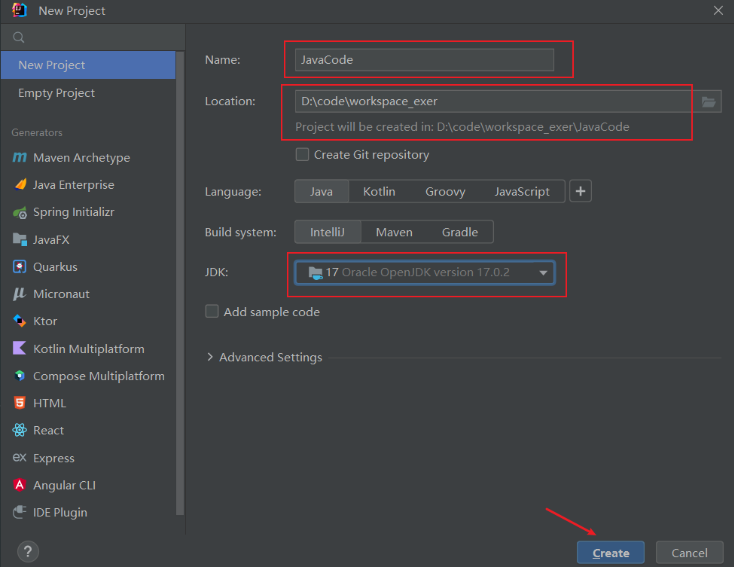Click the sidebar vertical scrollbar
734x567 pixels.
tap(180, 283)
